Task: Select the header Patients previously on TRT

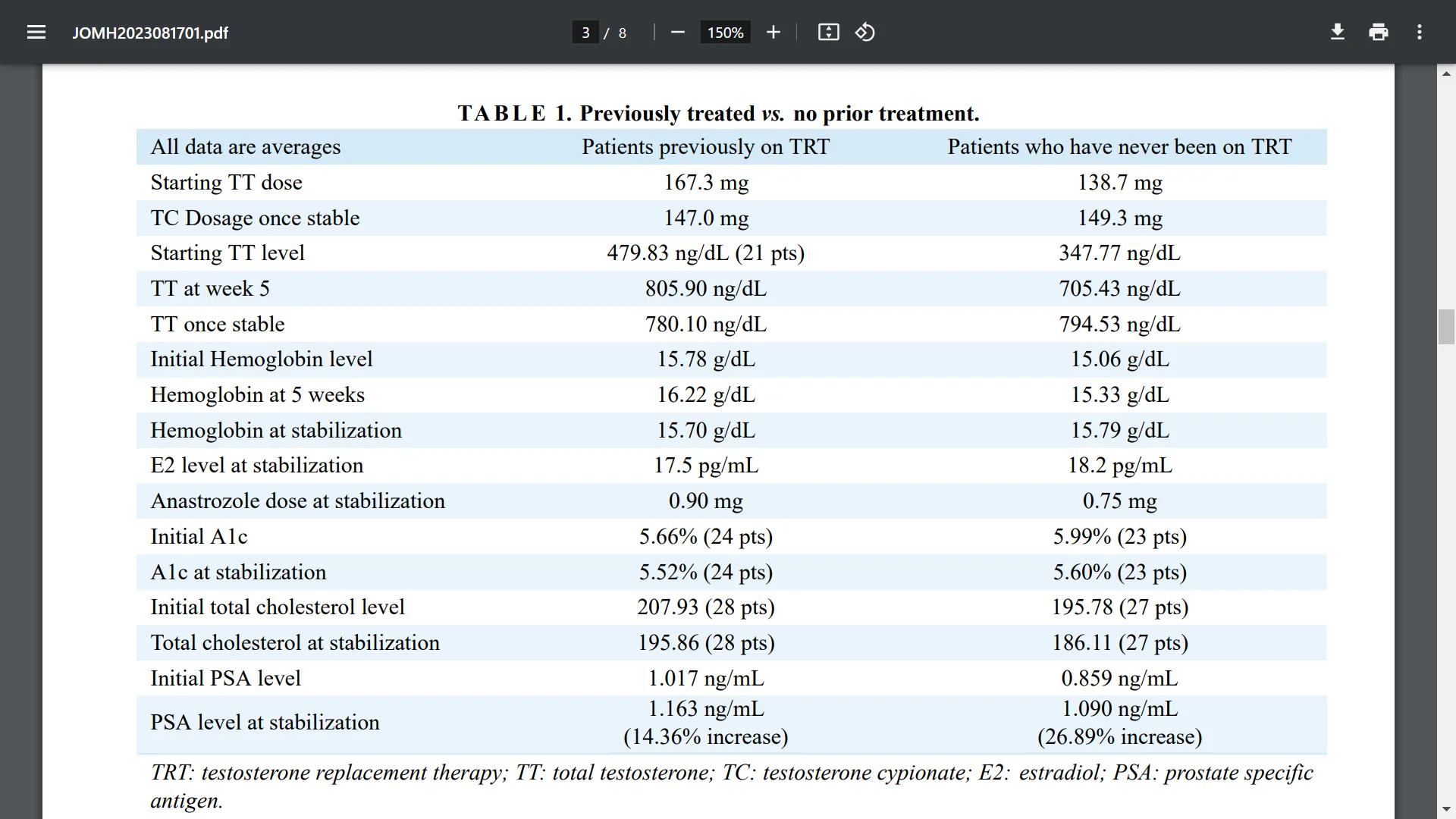Action: click(x=704, y=146)
